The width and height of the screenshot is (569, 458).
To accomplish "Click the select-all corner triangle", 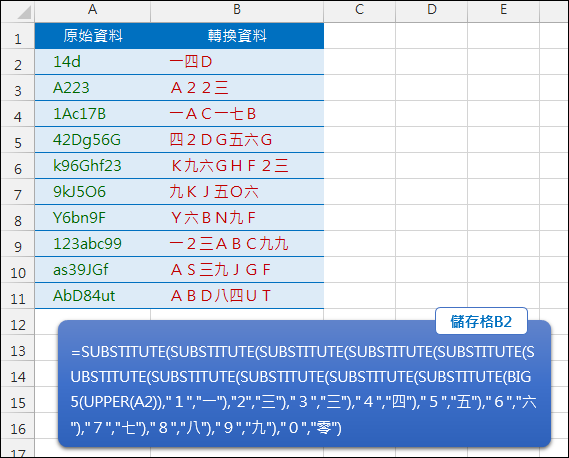I will 24,12.
